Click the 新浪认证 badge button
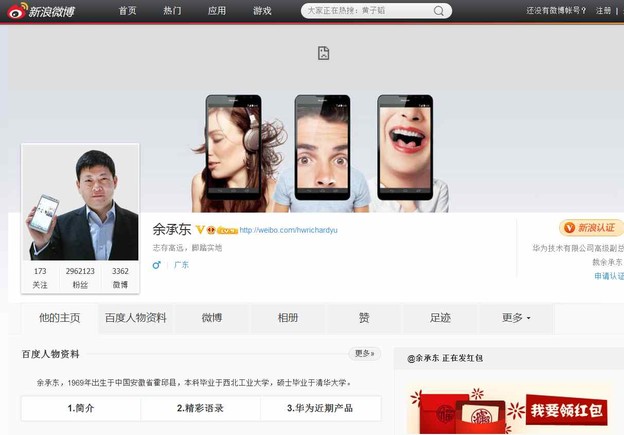The height and width of the screenshot is (435, 624). coord(591,228)
